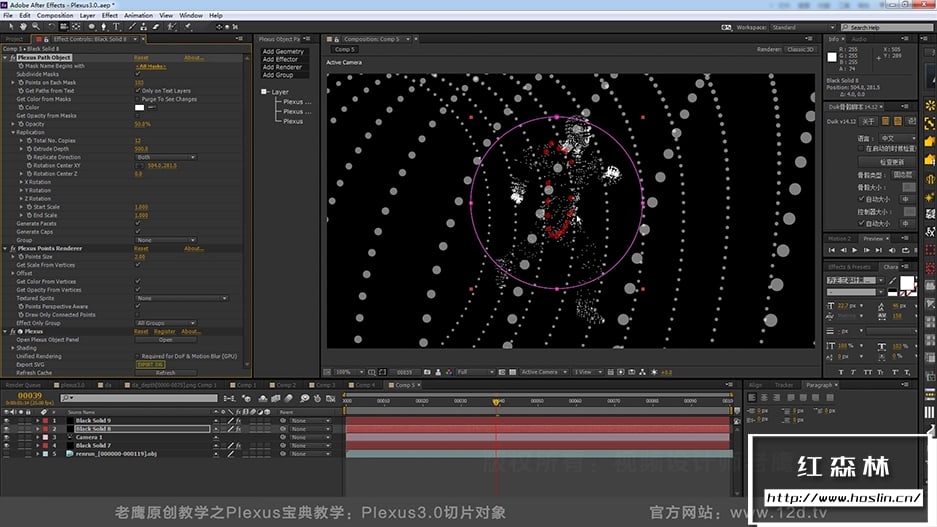Hide the Black Solid 9 layer
937x527 pixels.
point(7,421)
